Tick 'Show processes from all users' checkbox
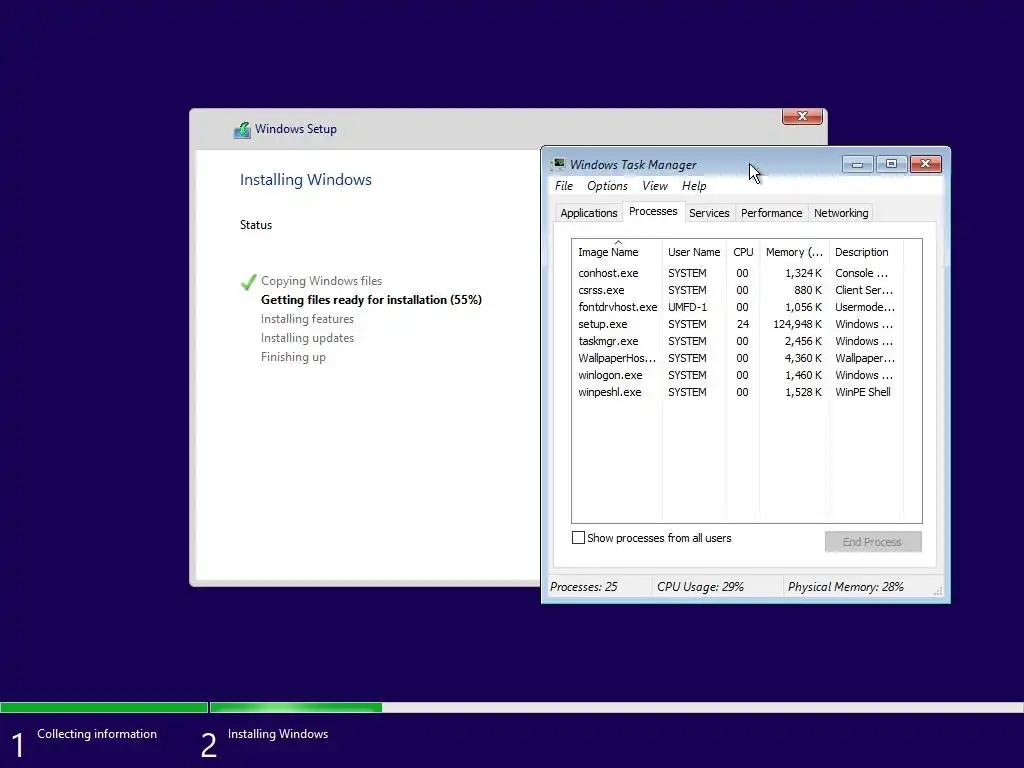Image resolution: width=1024 pixels, height=768 pixels. pos(578,537)
